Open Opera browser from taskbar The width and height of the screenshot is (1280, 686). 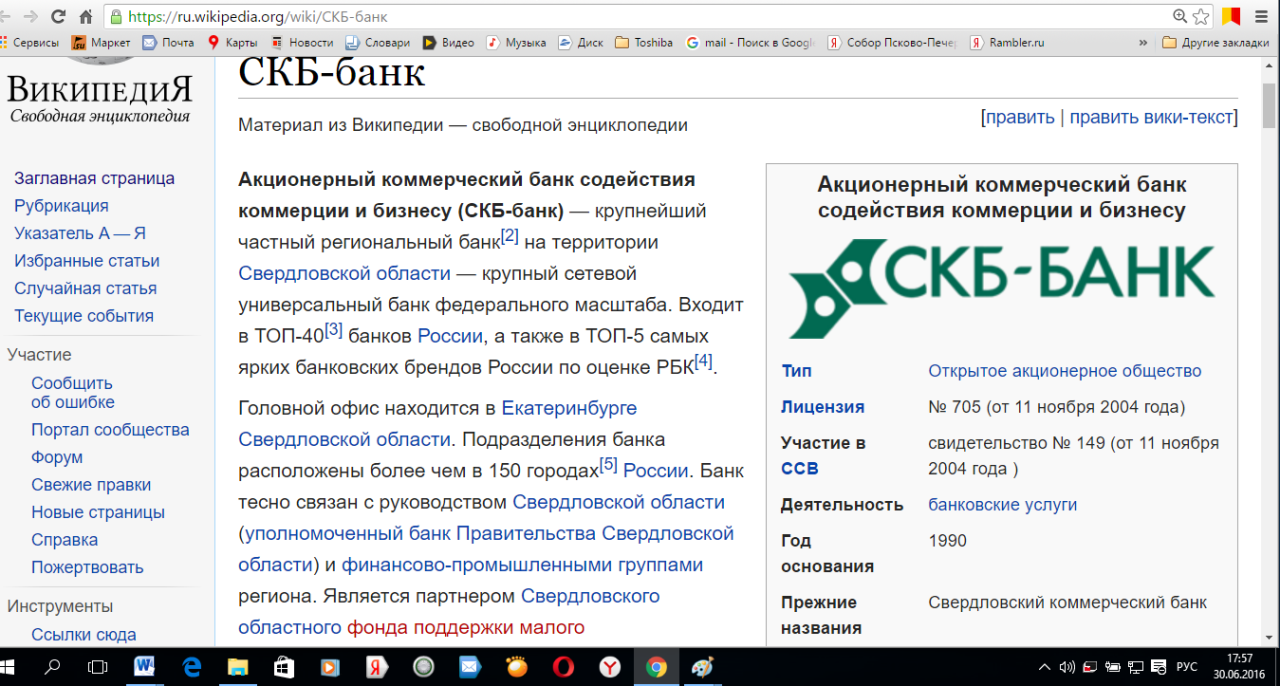[563, 666]
